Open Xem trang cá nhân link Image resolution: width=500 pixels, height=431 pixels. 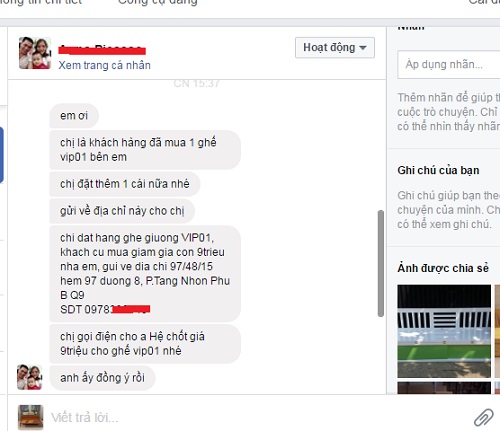[104, 65]
